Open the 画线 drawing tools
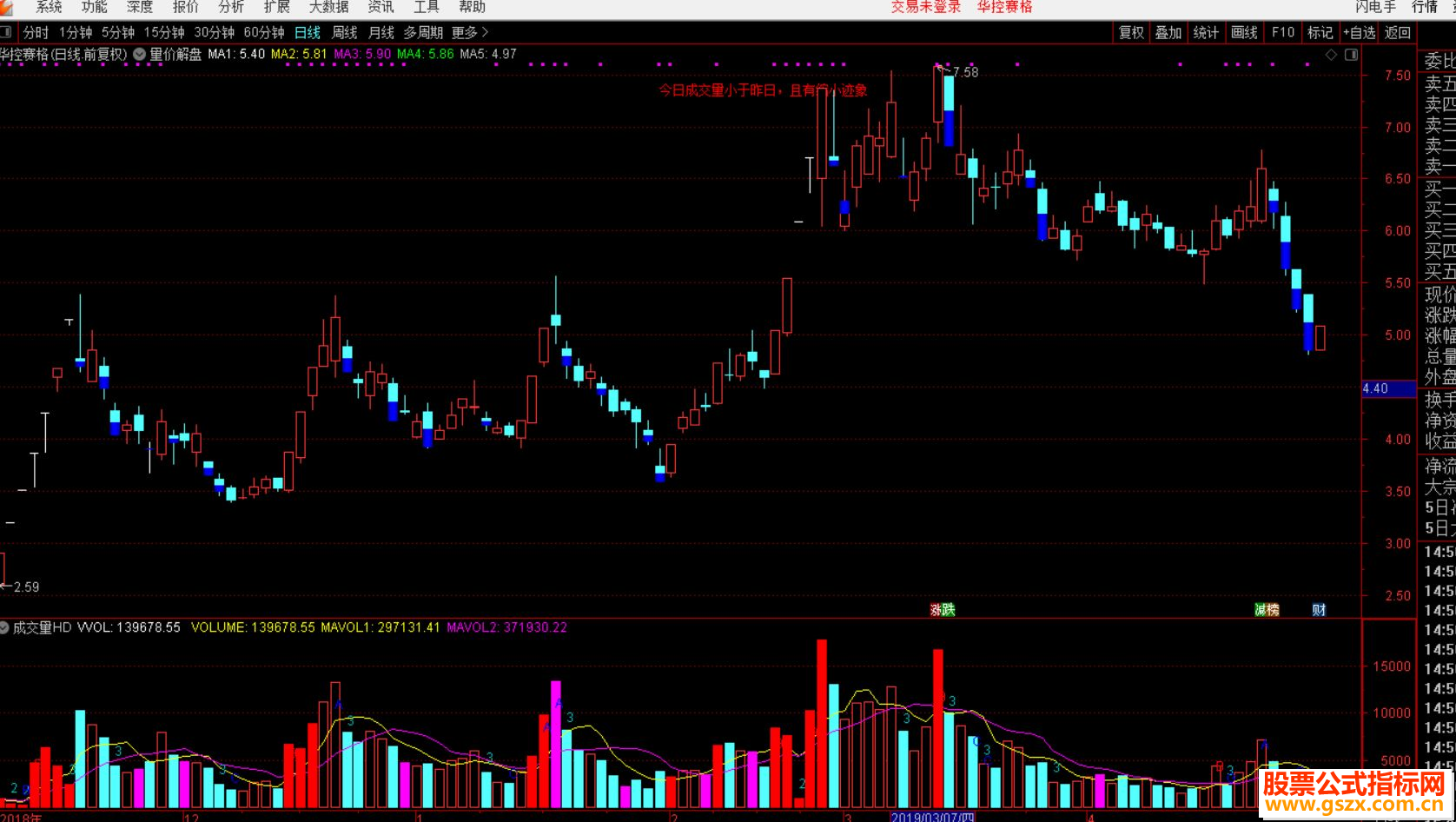The height and width of the screenshot is (822, 1456). click(x=1244, y=32)
